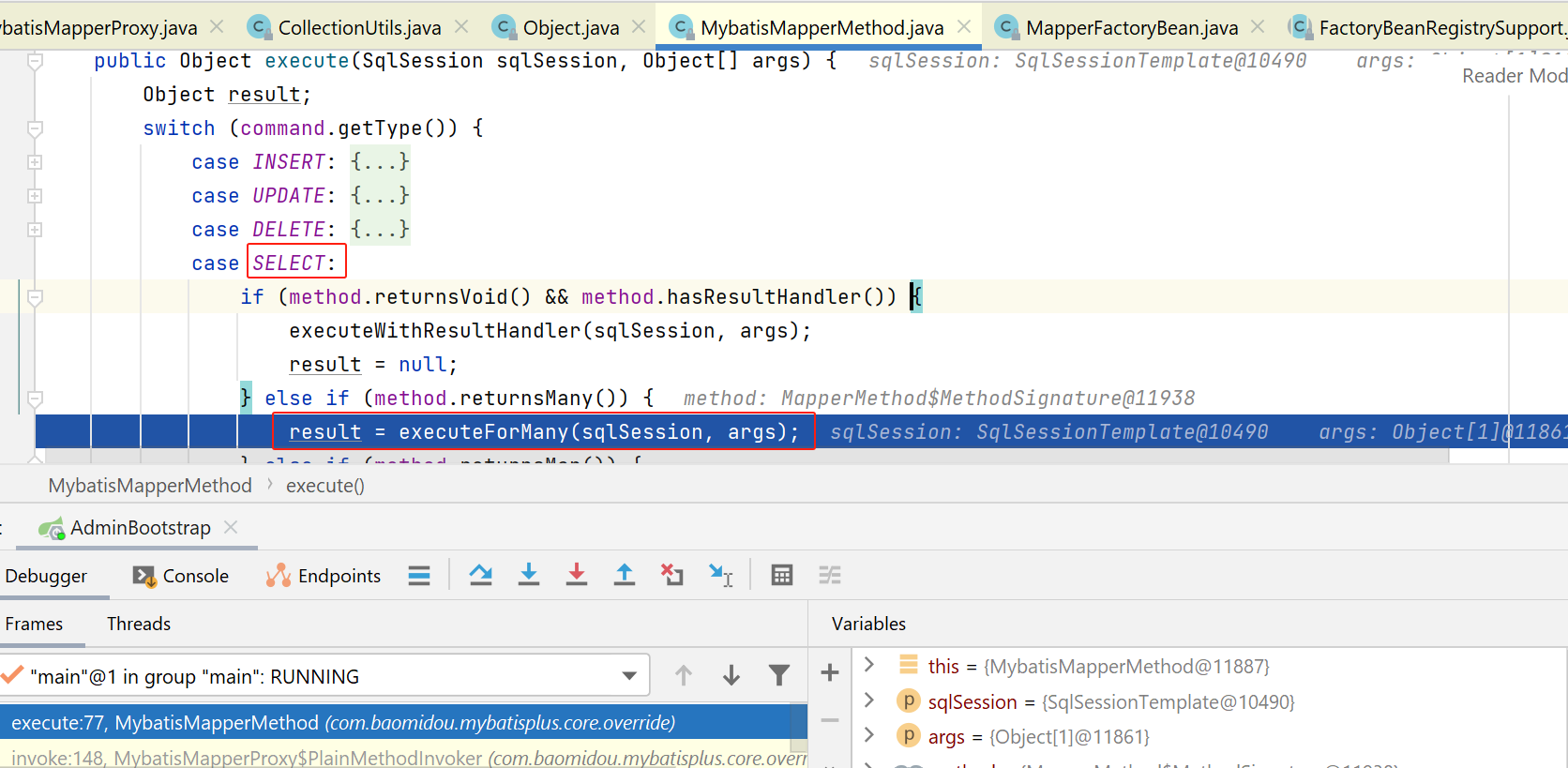The image size is (1568, 768).
Task: Move to the previous frame with up arrow
Action: coord(684,675)
